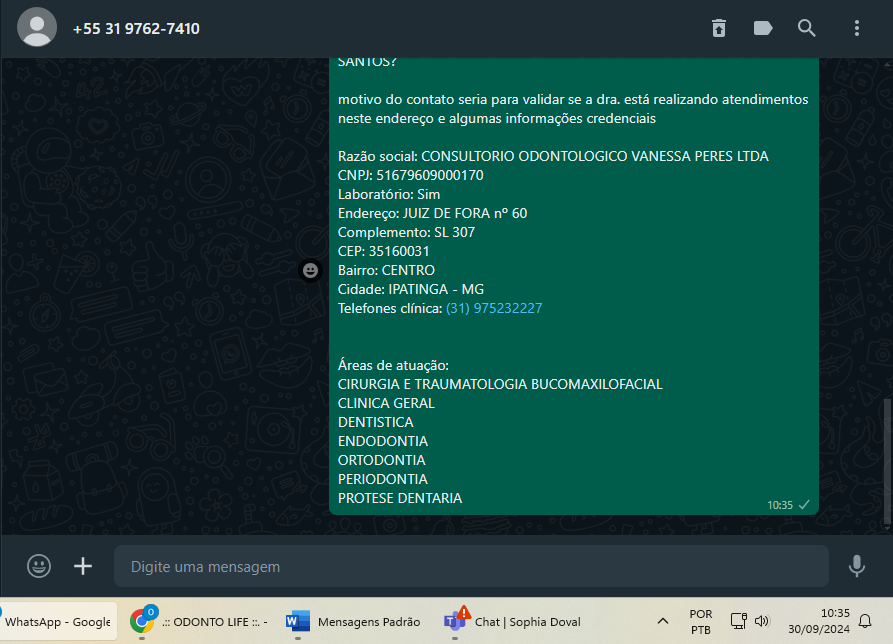Open Teams Chat Sophia Doval taskbar item
Screen dimensions: 893x644
click(x=513, y=622)
